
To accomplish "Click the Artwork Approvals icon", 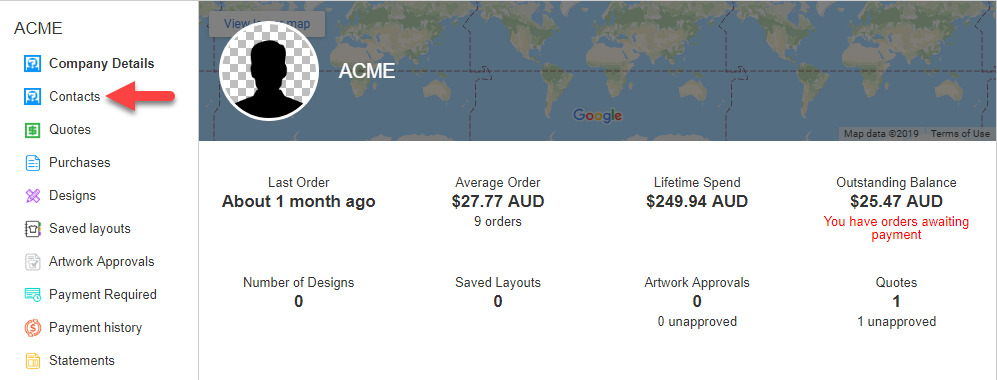I will coord(32,262).
